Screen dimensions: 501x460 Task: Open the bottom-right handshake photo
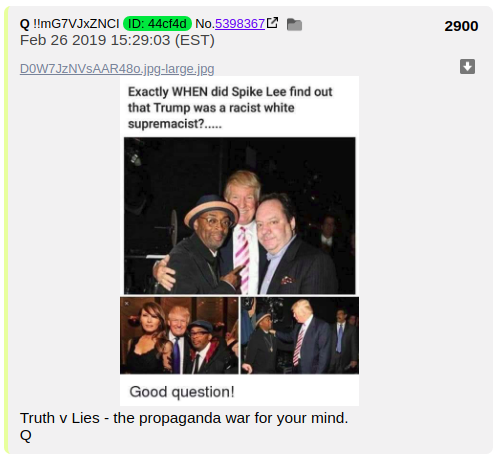pyautogui.click(x=300, y=335)
